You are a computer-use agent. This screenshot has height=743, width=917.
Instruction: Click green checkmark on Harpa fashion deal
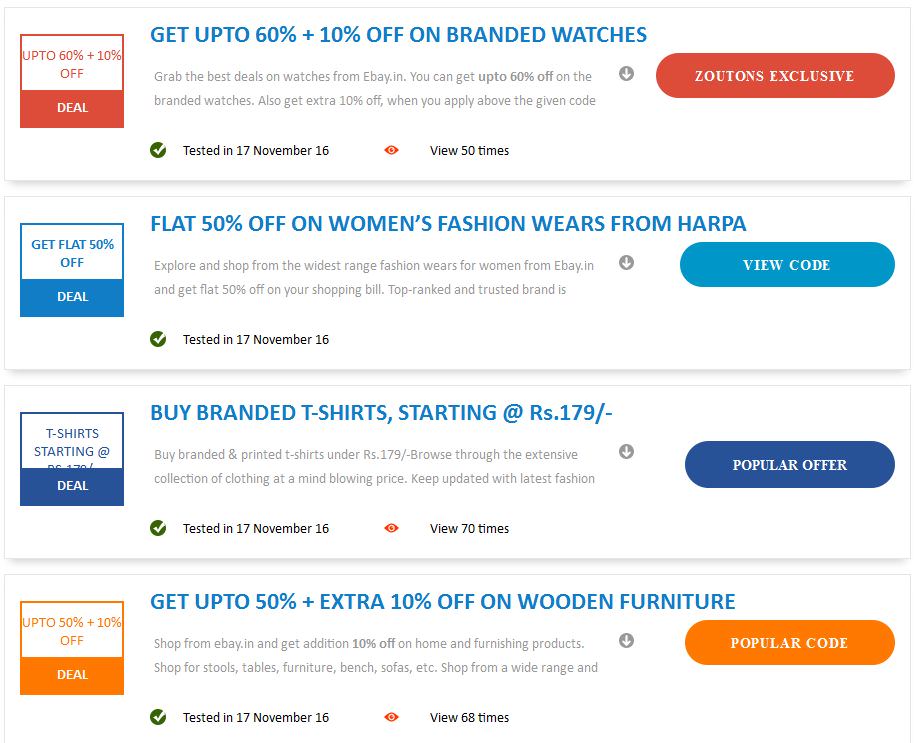pyautogui.click(x=158, y=339)
